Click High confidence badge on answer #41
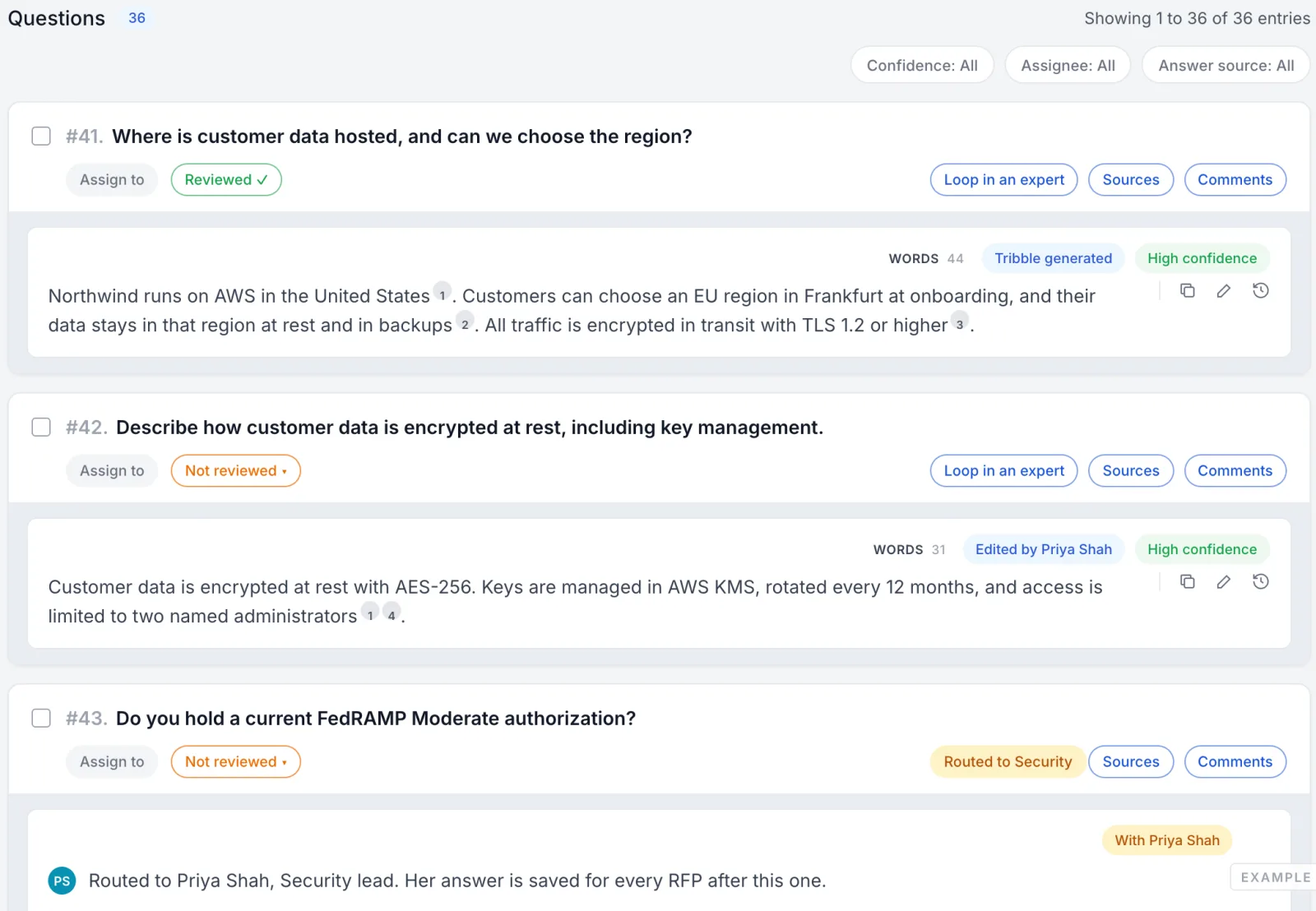1316x911 pixels. tap(1202, 258)
